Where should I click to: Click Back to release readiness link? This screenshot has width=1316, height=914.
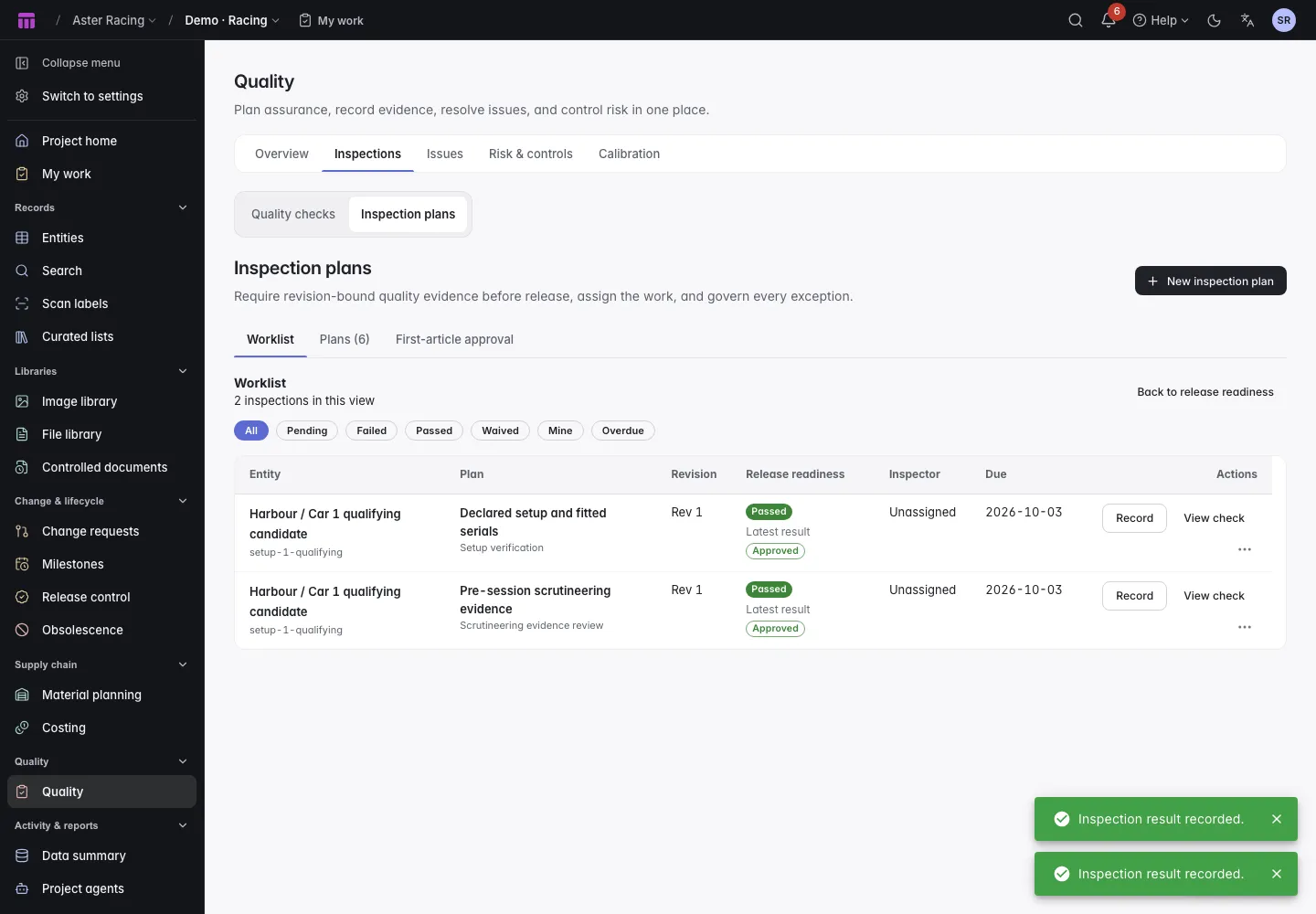coord(1205,392)
